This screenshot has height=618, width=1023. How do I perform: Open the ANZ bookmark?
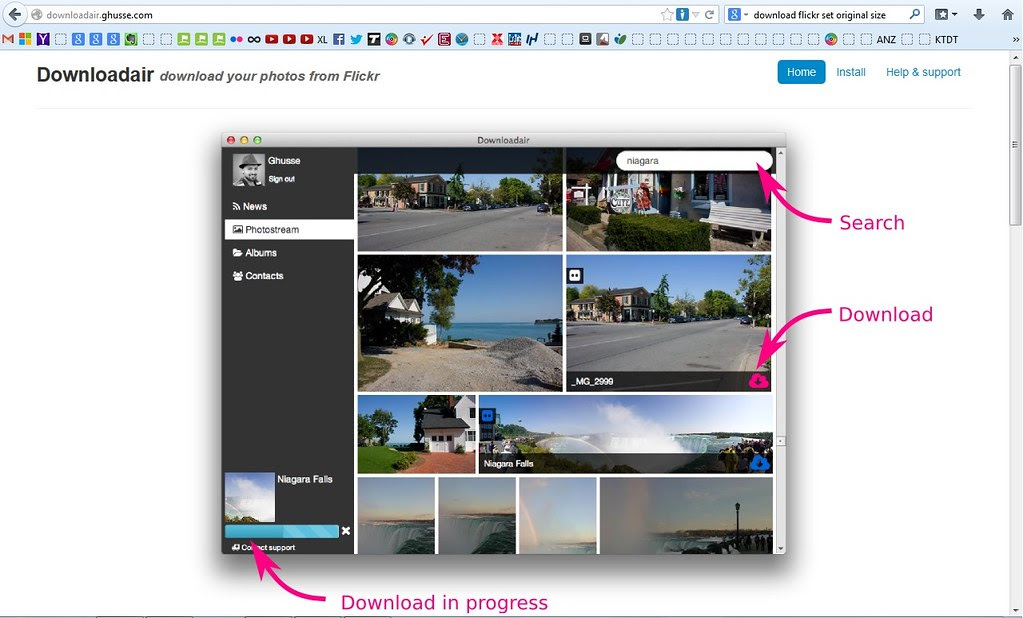(886, 39)
